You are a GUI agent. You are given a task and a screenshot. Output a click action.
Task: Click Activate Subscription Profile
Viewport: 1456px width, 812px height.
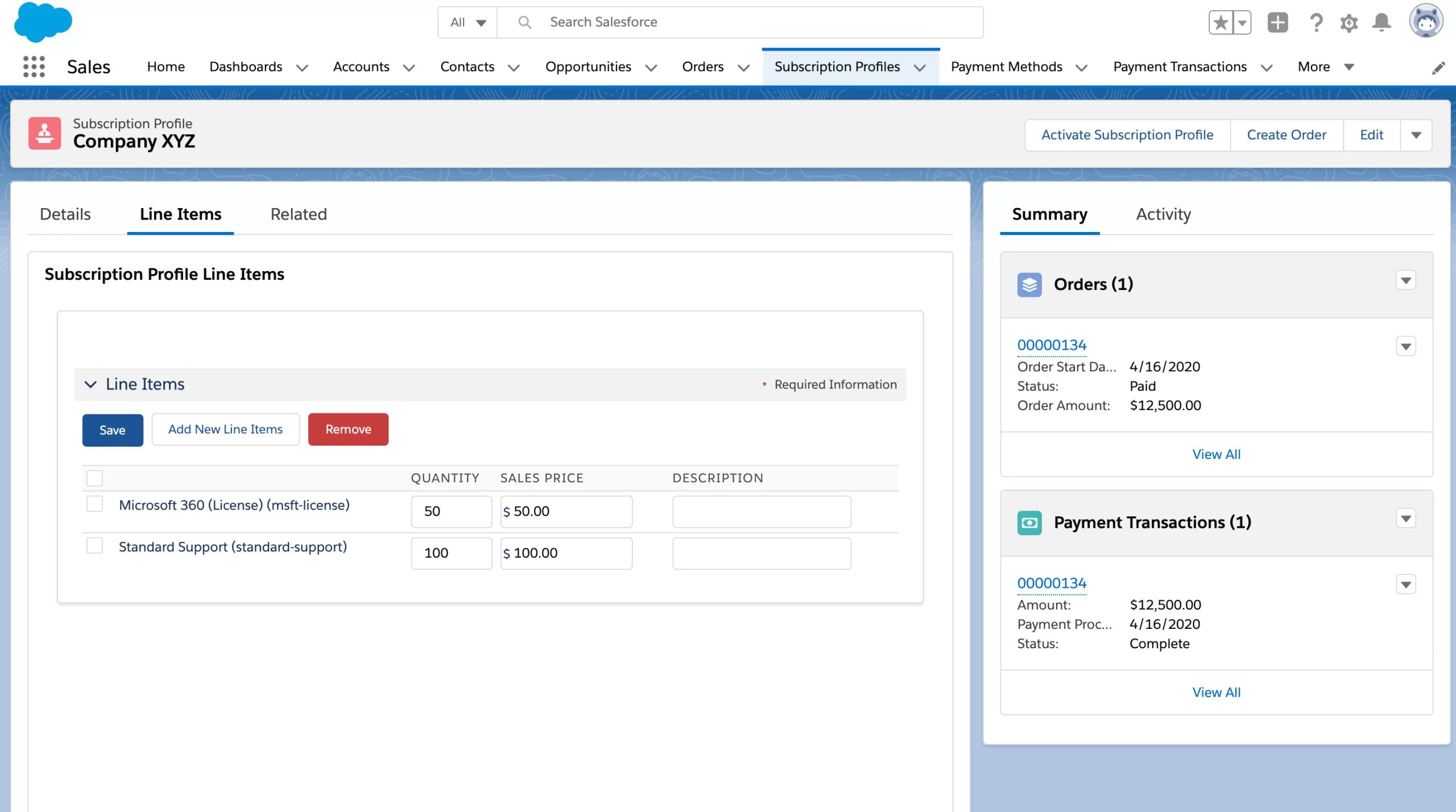[1127, 135]
